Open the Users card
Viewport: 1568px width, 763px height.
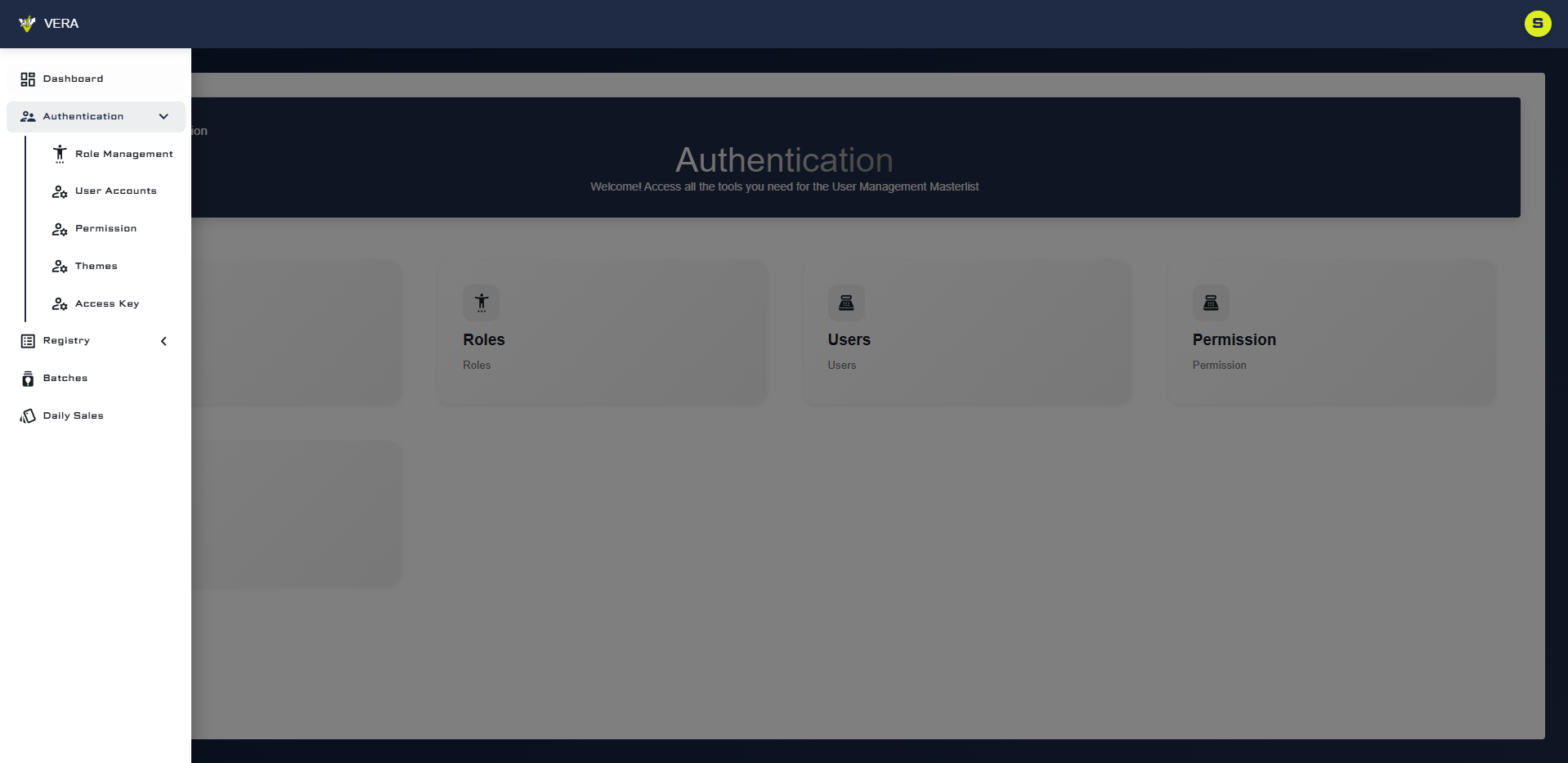click(967, 332)
